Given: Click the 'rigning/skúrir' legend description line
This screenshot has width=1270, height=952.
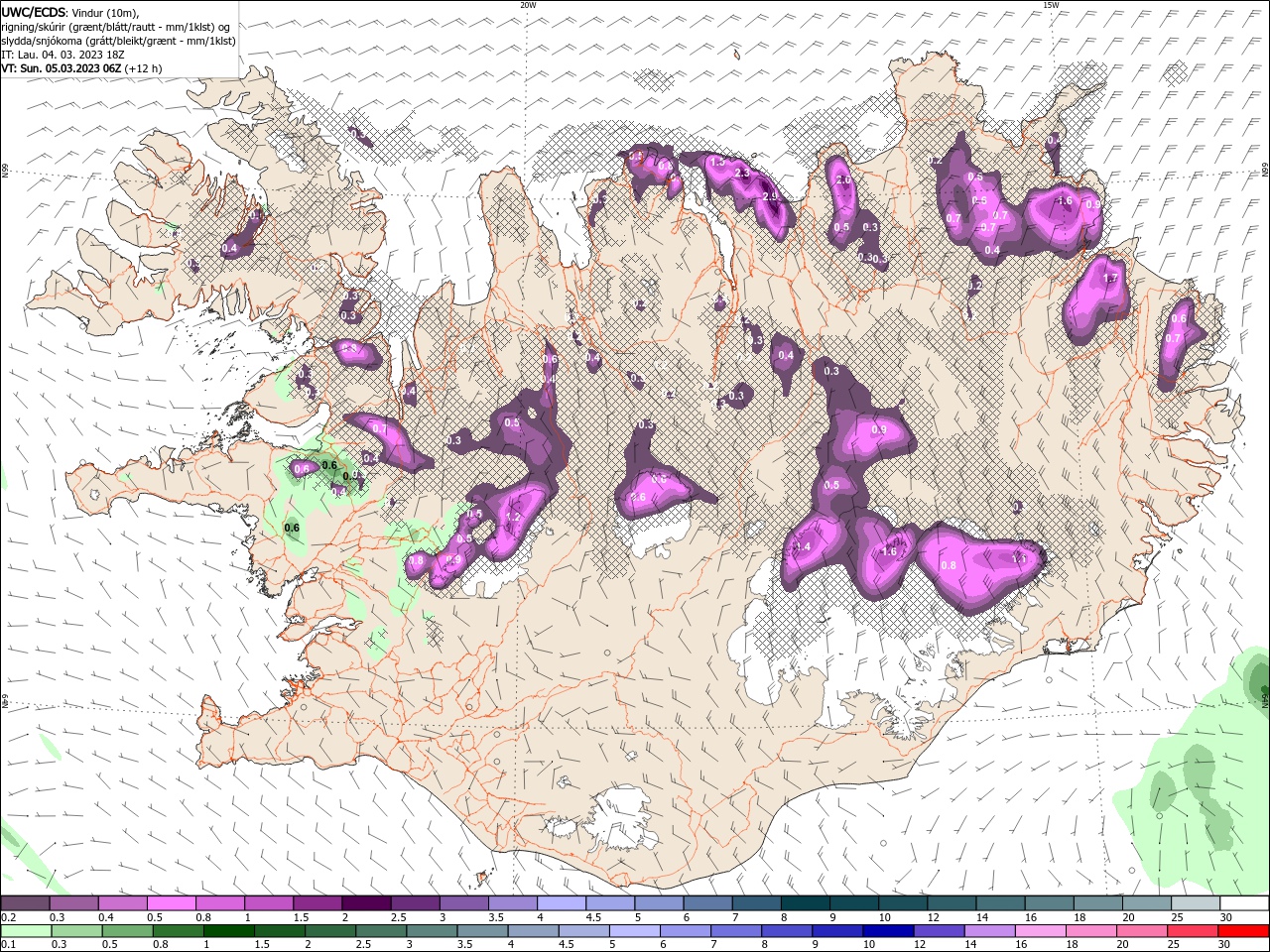Looking at the screenshot, I should pos(116,26).
